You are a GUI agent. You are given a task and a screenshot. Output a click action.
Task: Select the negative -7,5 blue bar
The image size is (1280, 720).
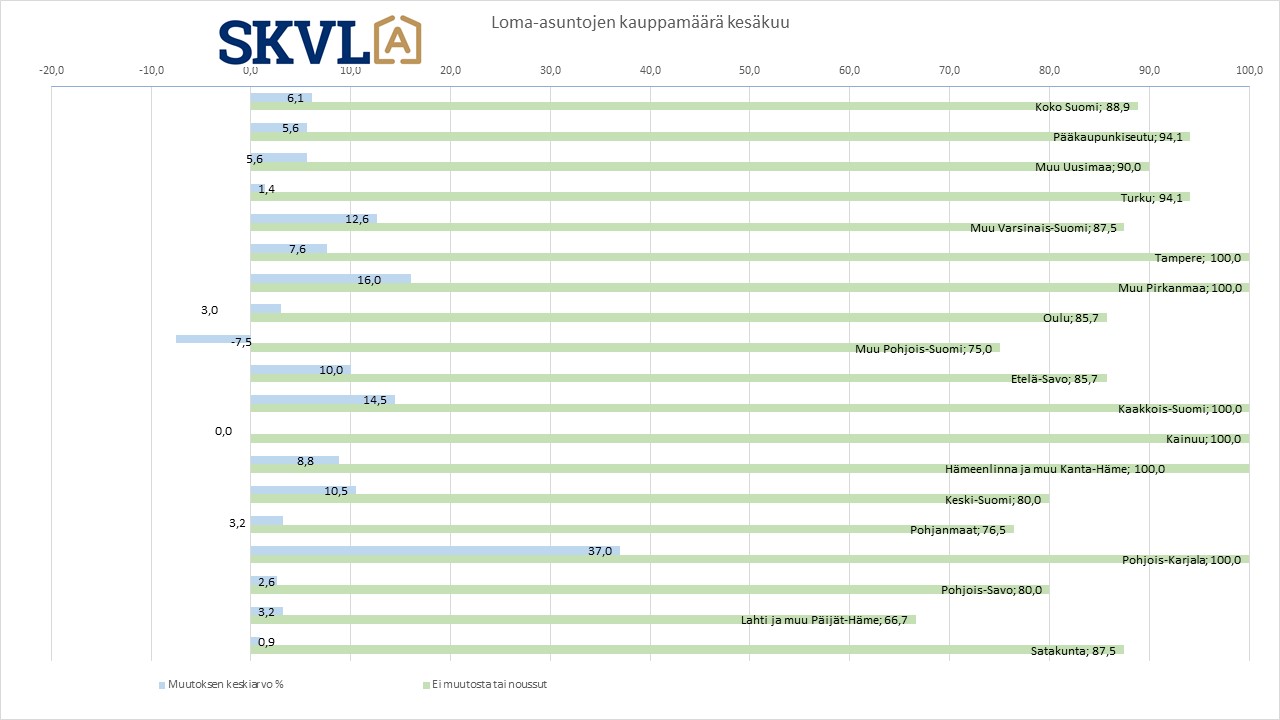tap(212, 339)
